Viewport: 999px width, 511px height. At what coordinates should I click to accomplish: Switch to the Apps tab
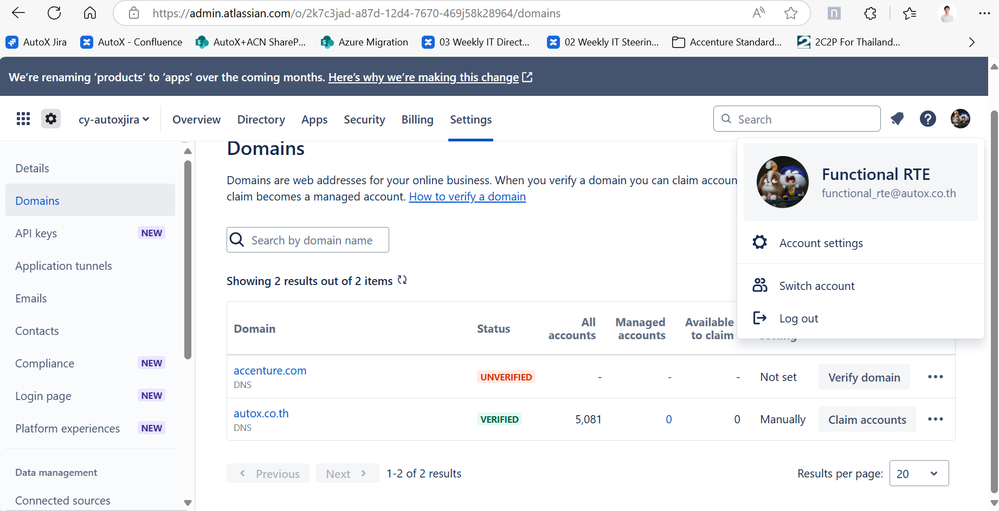tap(315, 119)
